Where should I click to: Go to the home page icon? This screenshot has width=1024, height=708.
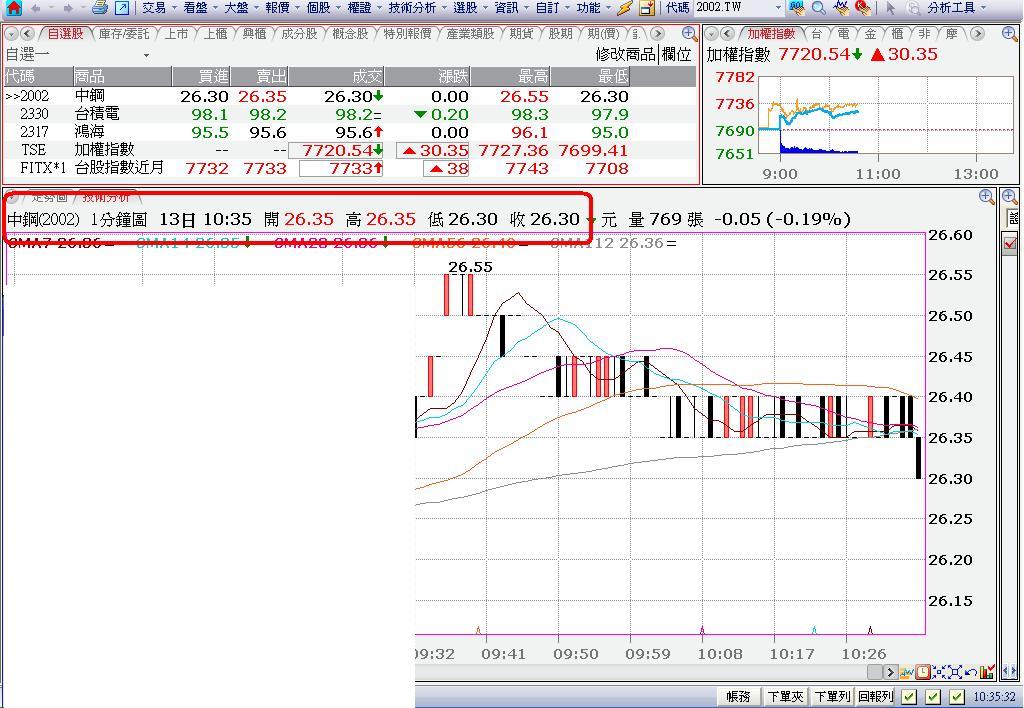click(12, 8)
